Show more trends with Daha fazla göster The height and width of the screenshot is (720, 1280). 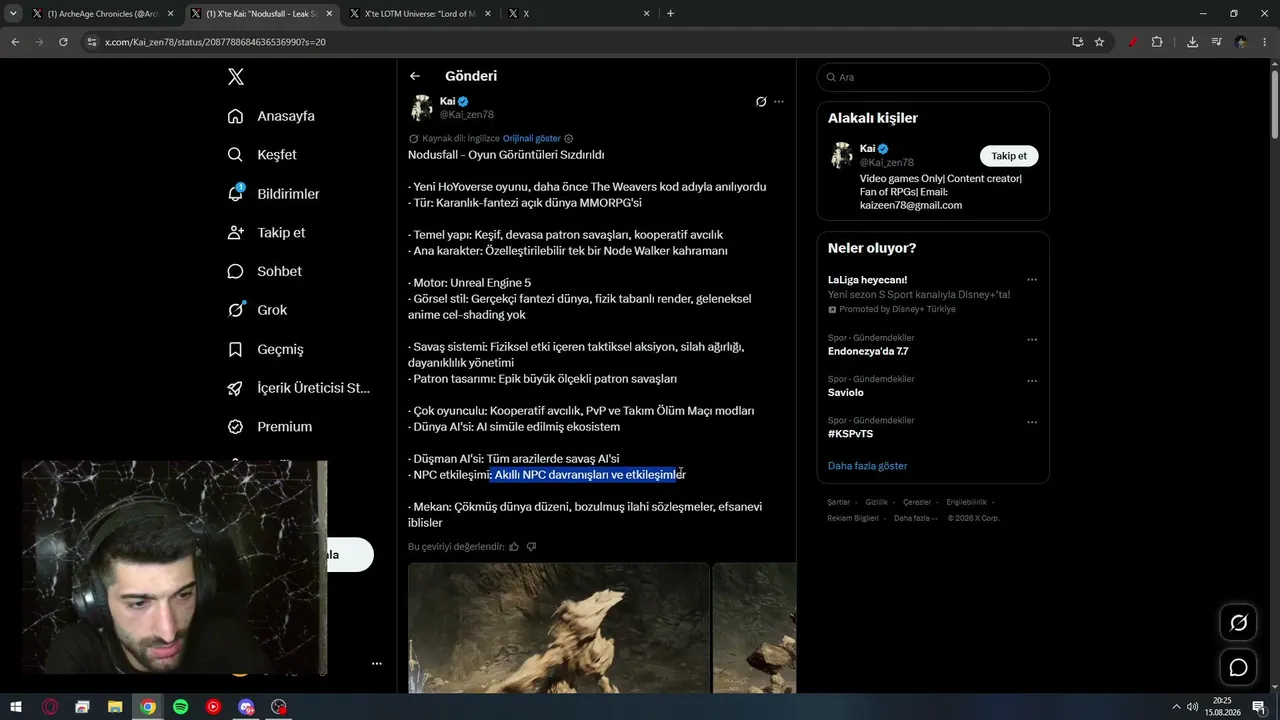pos(868,466)
